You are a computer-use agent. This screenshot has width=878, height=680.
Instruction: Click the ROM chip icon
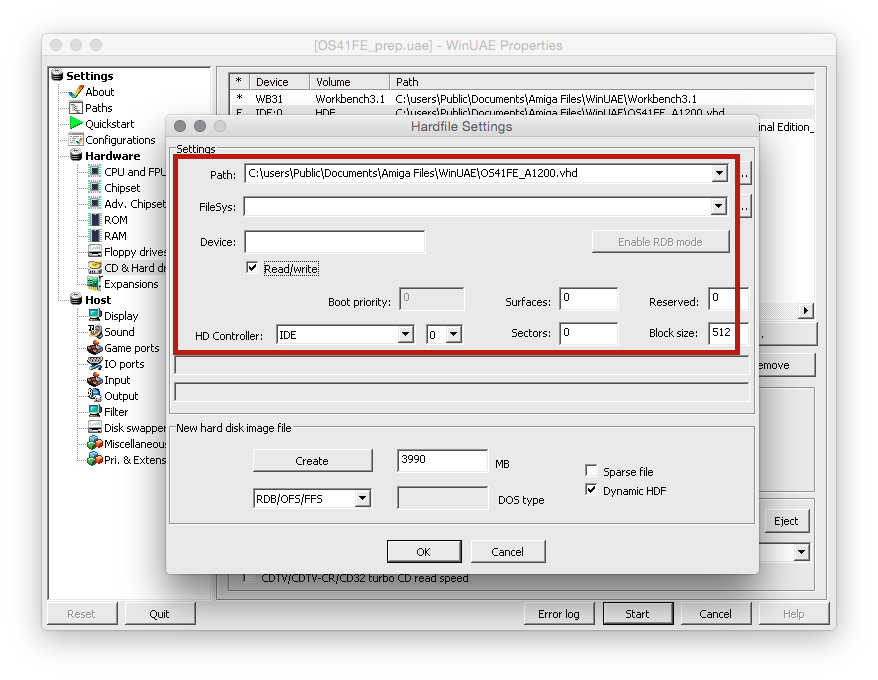pyautogui.click(x=95, y=220)
